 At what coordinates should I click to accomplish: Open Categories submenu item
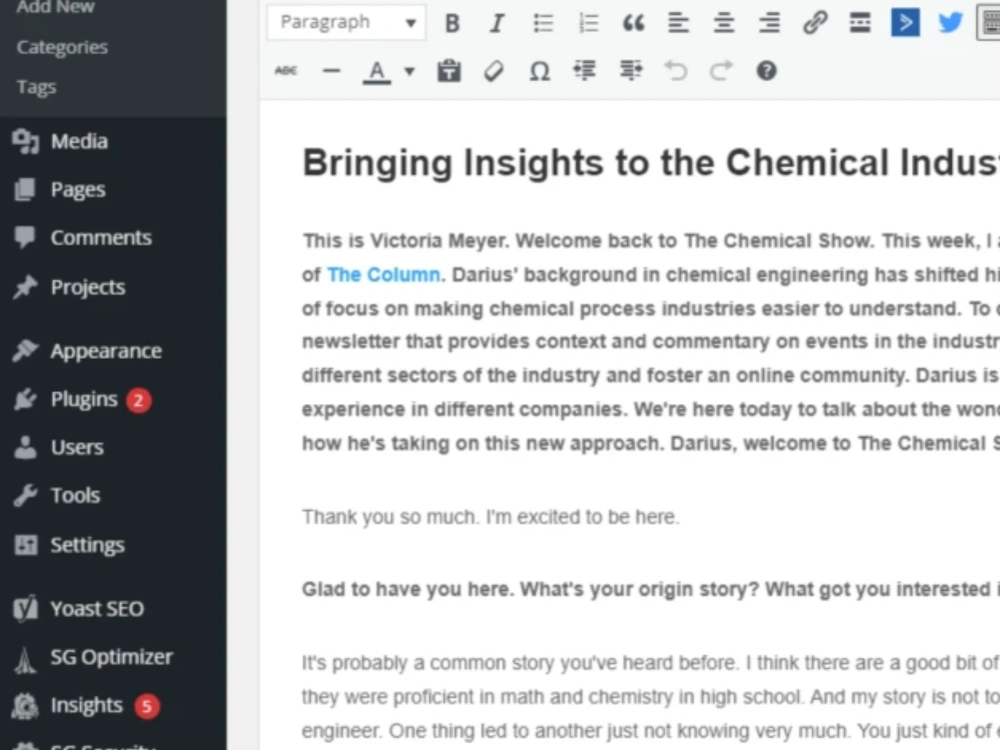[62, 47]
